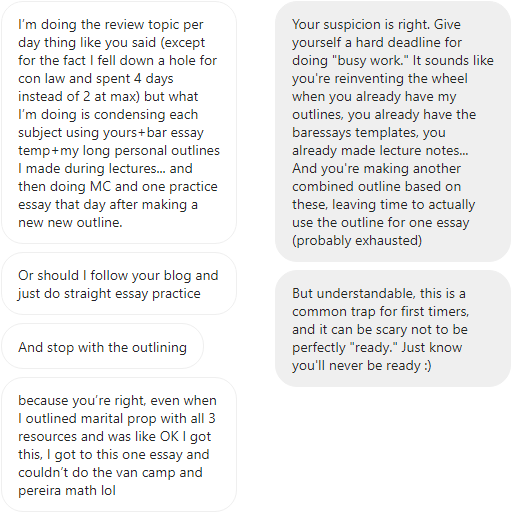Select the gray "Your suspicion is right" reply

point(393,132)
